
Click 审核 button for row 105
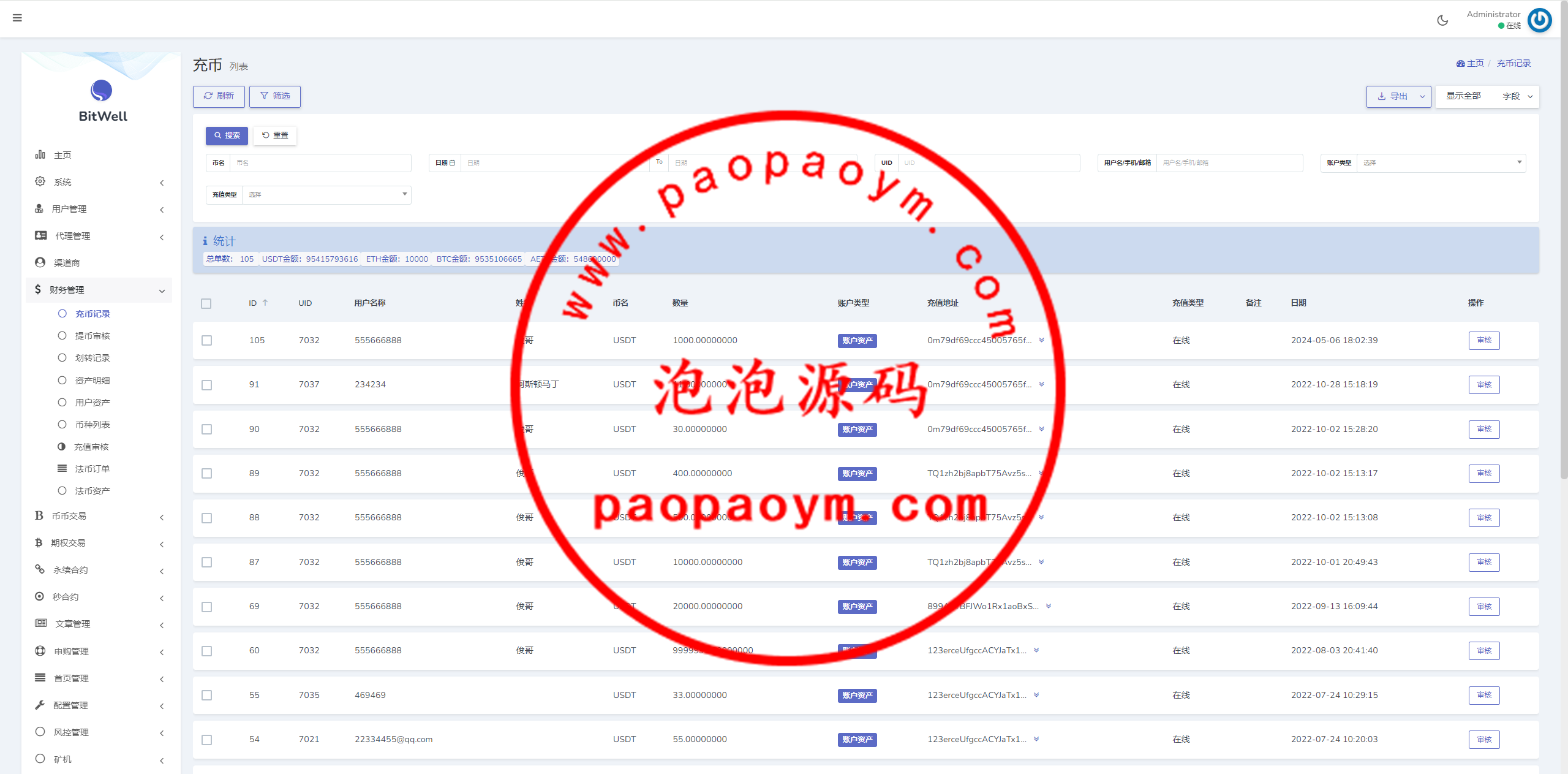coord(1483,340)
